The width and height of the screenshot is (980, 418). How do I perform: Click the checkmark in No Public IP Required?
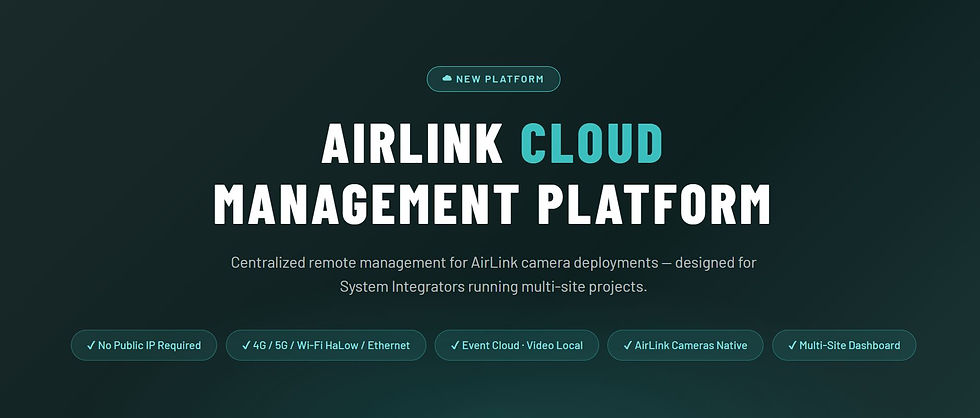(x=91, y=345)
